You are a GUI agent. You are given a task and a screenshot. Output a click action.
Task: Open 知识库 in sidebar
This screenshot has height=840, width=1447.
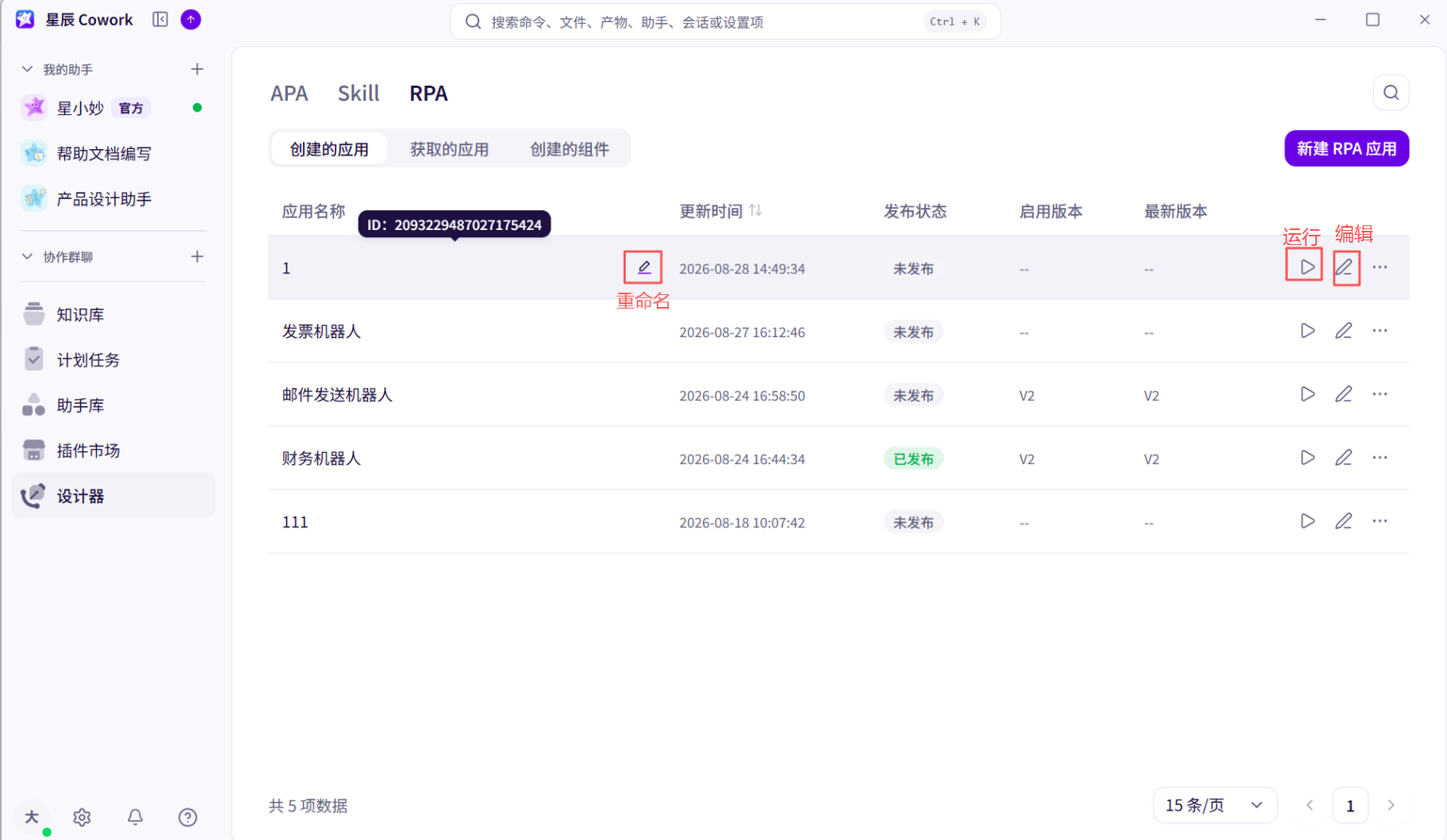pyautogui.click(x=113, y=315)
